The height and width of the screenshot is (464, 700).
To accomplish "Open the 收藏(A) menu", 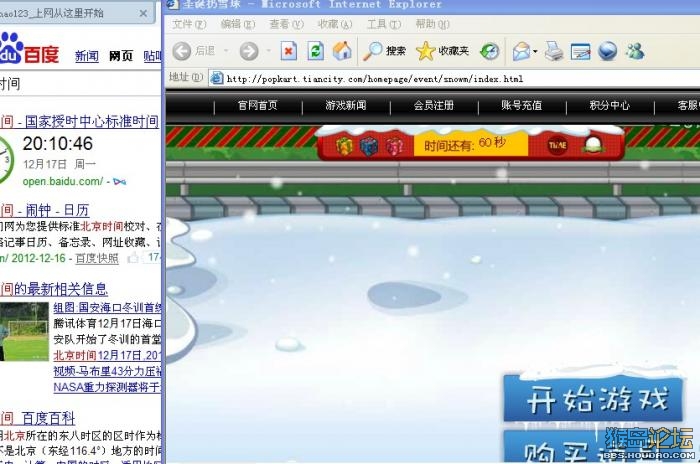I will click(x=335, y=24).
